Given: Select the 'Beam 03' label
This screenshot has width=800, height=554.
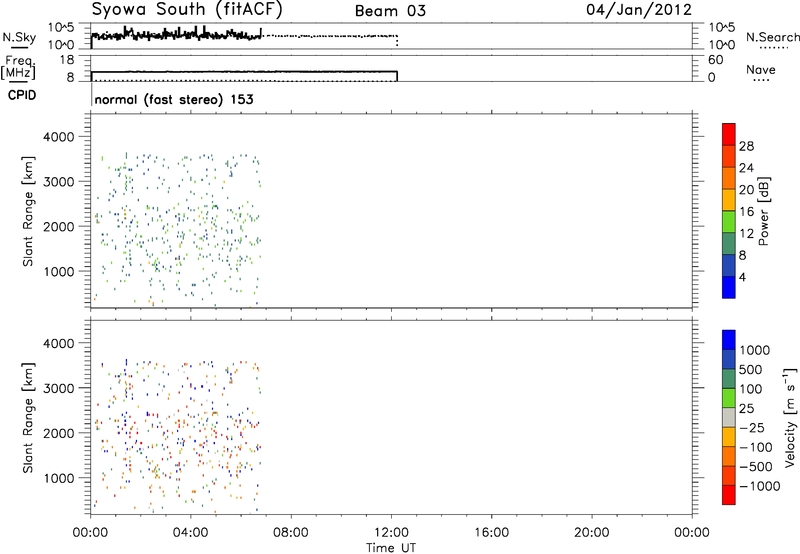Looking at the screenshot, I should (x=390, y=11).
